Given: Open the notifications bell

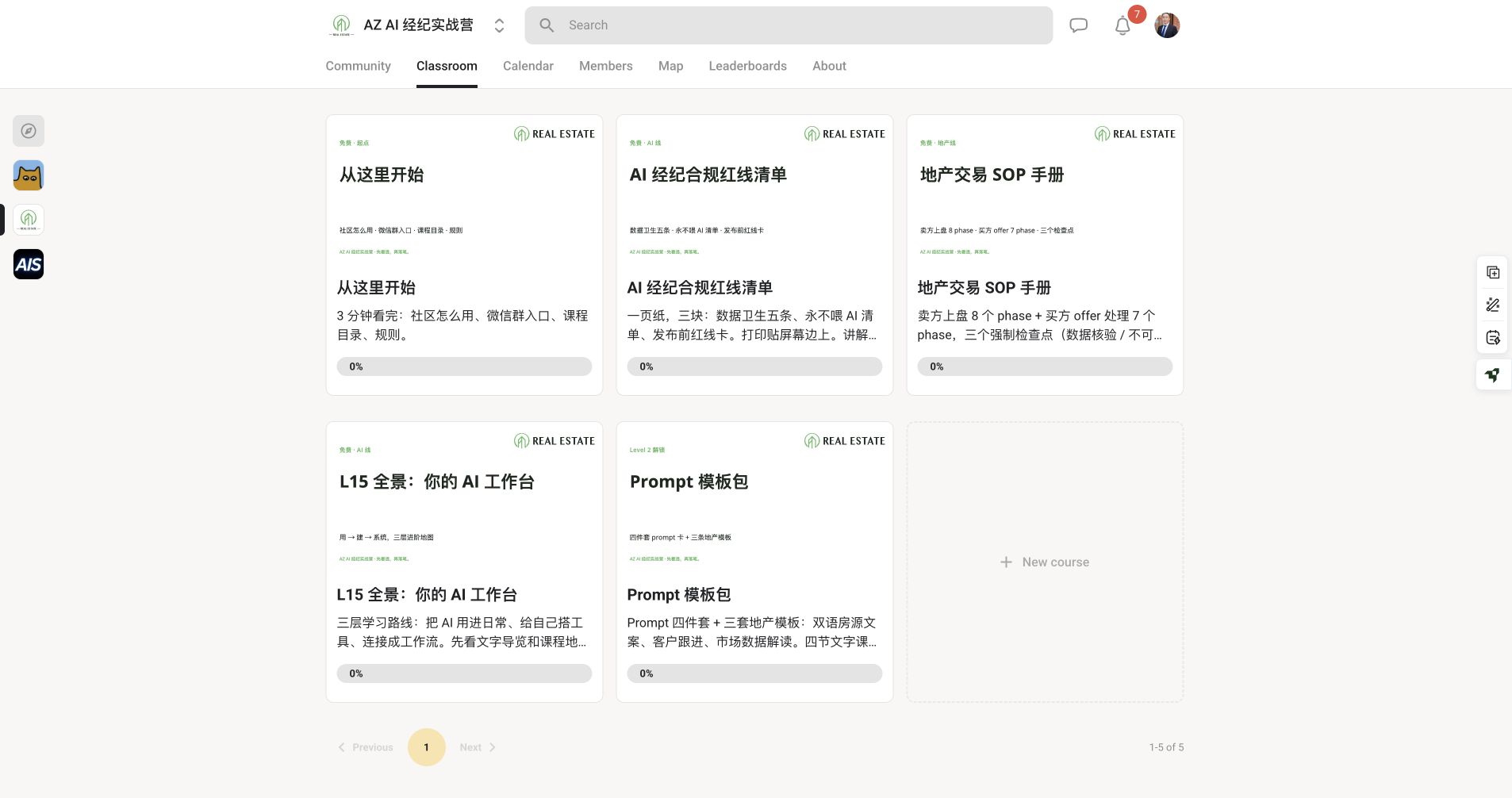Looking at the screenshot, I should pos(1122,25).
